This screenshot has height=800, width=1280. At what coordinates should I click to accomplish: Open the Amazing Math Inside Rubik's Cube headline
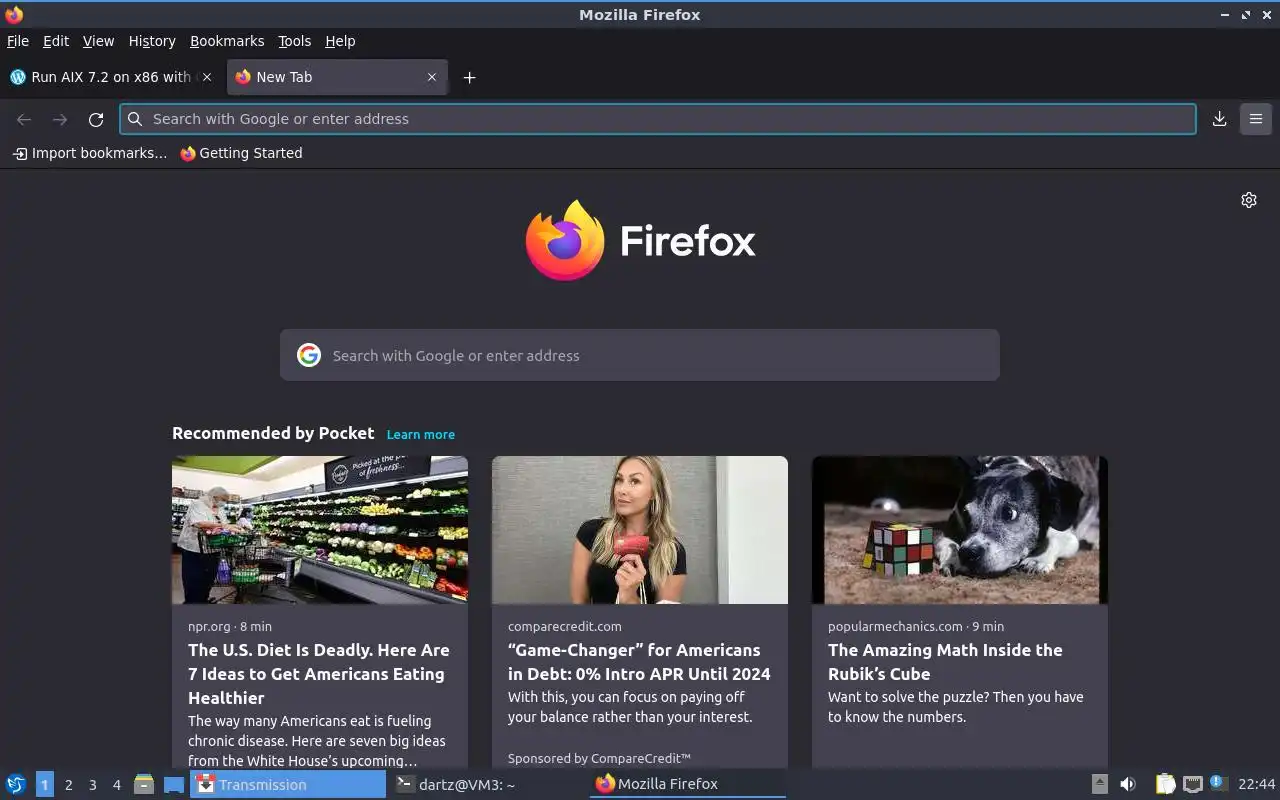945,662
